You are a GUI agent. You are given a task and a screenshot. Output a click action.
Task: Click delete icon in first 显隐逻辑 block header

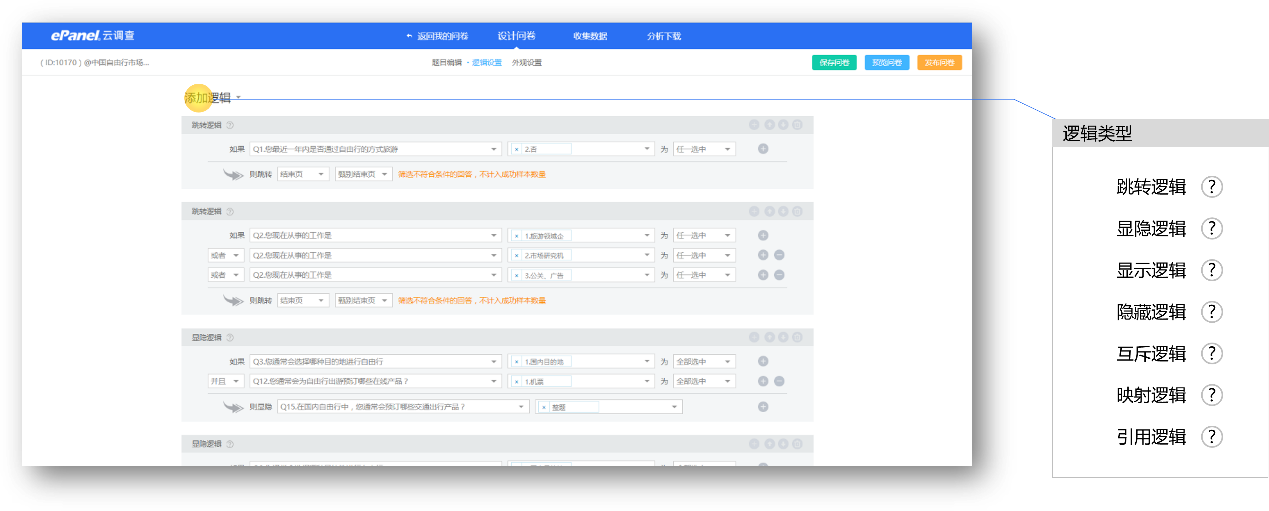797,337
